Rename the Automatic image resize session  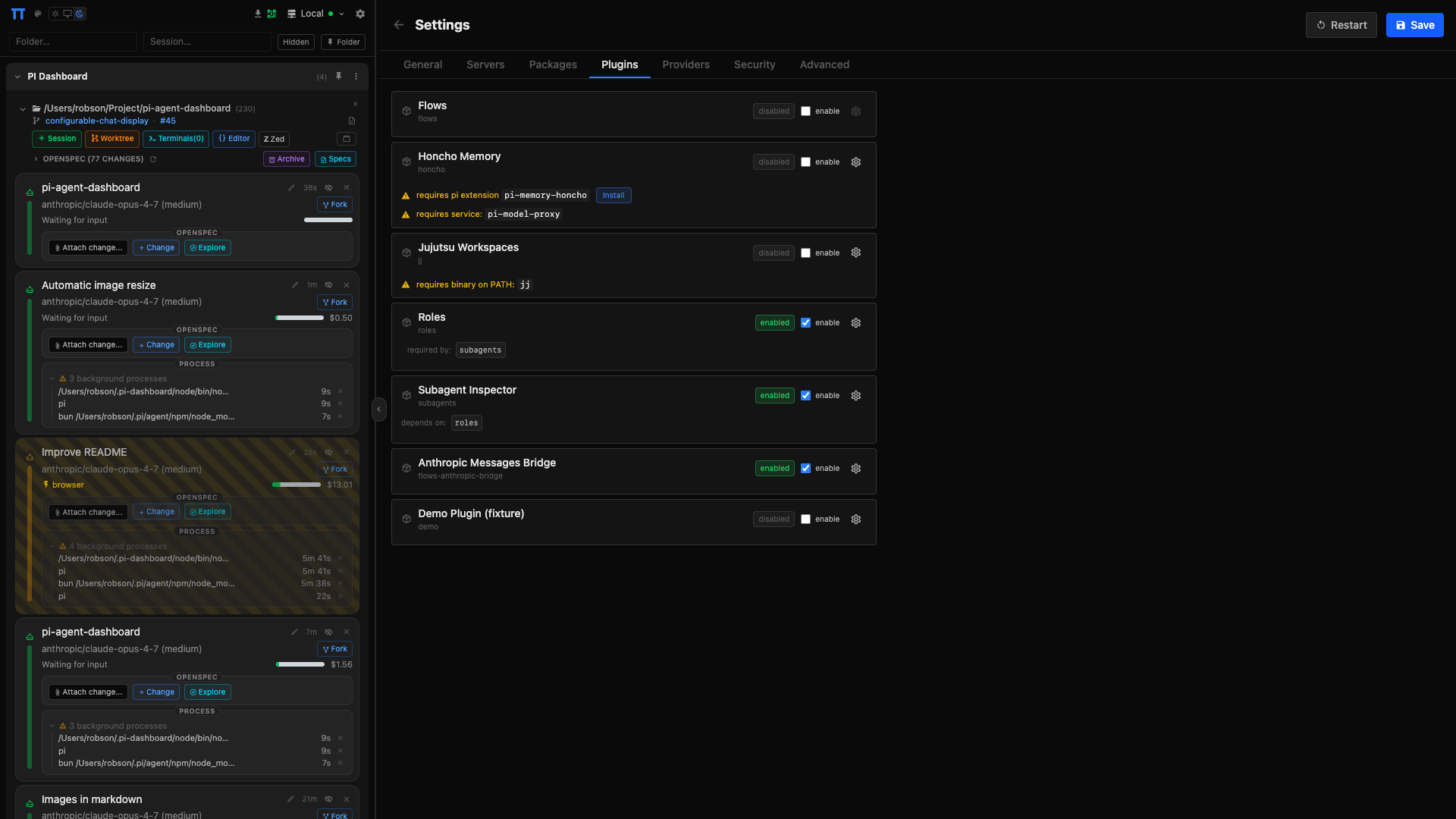[295, 285]
